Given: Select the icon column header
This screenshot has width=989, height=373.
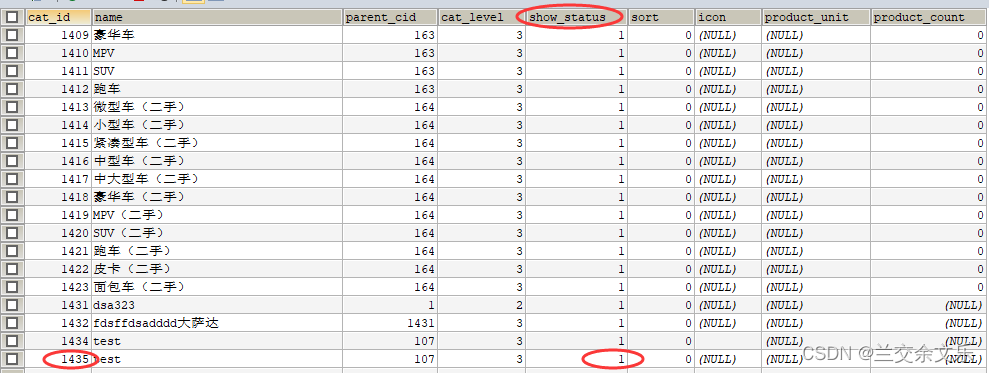Looking at the screenshot, I should point(728,18).
